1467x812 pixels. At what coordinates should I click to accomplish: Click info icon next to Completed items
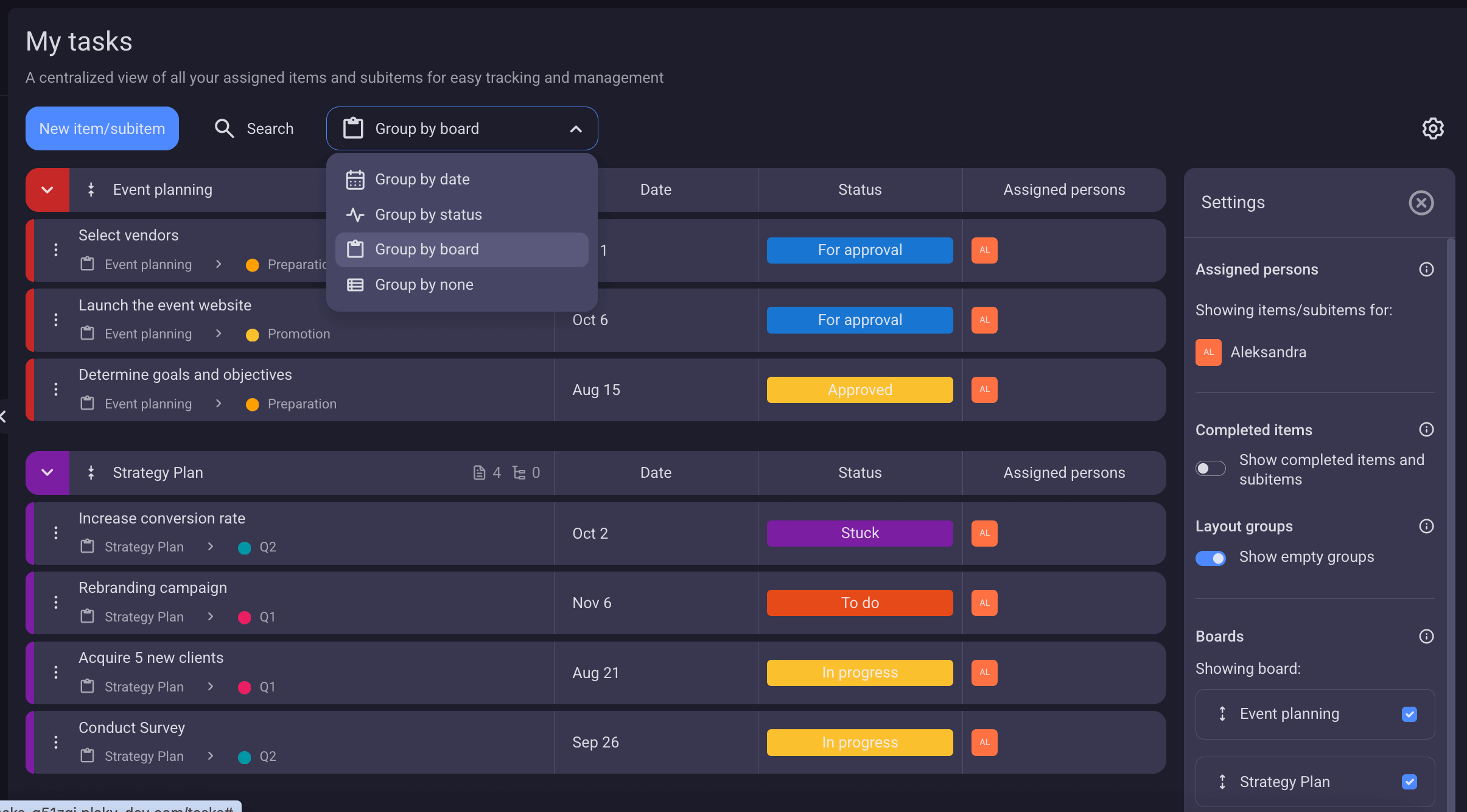point(1426,430)
